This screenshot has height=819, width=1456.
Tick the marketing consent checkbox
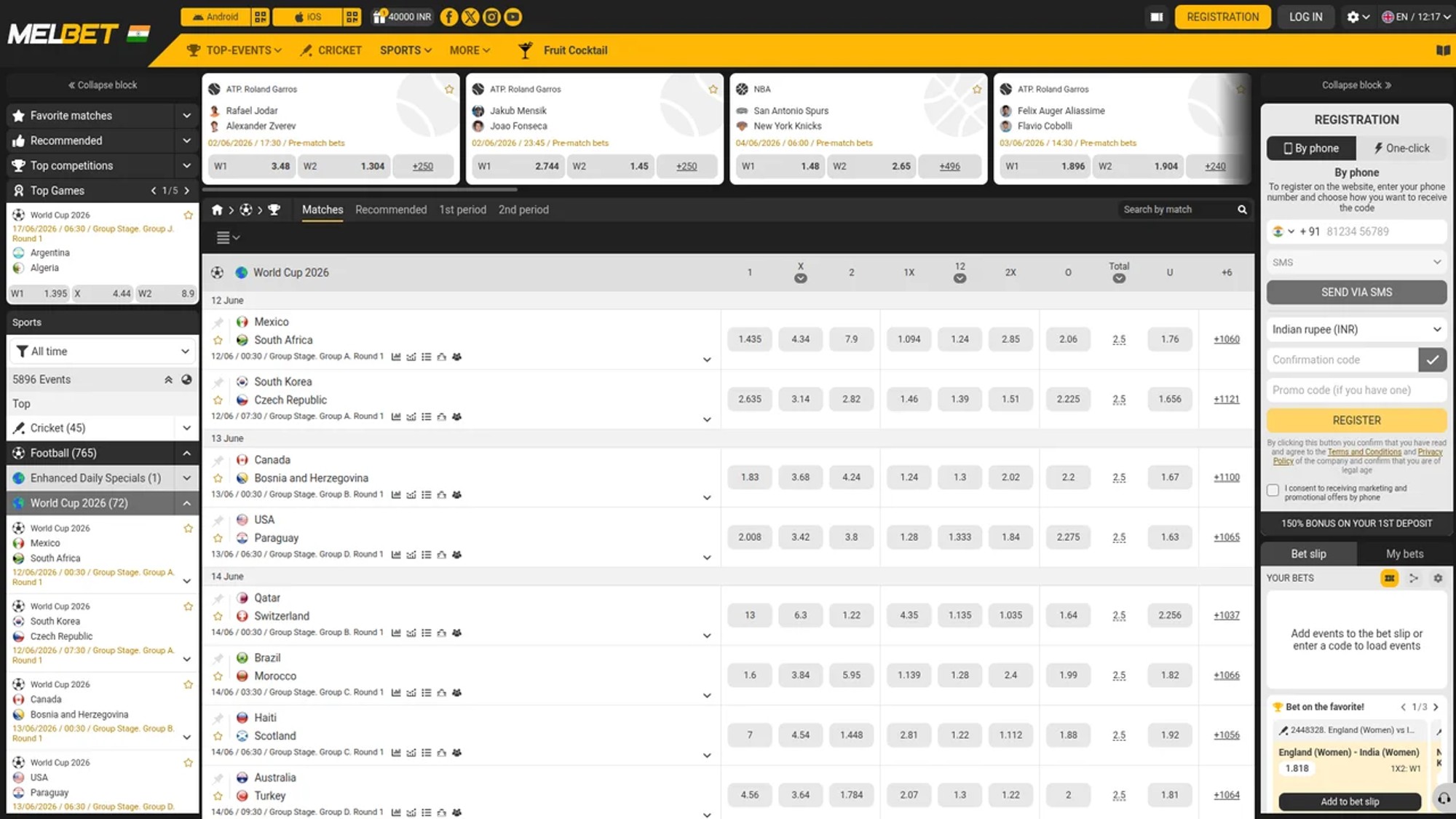[x=1273, y=490]
